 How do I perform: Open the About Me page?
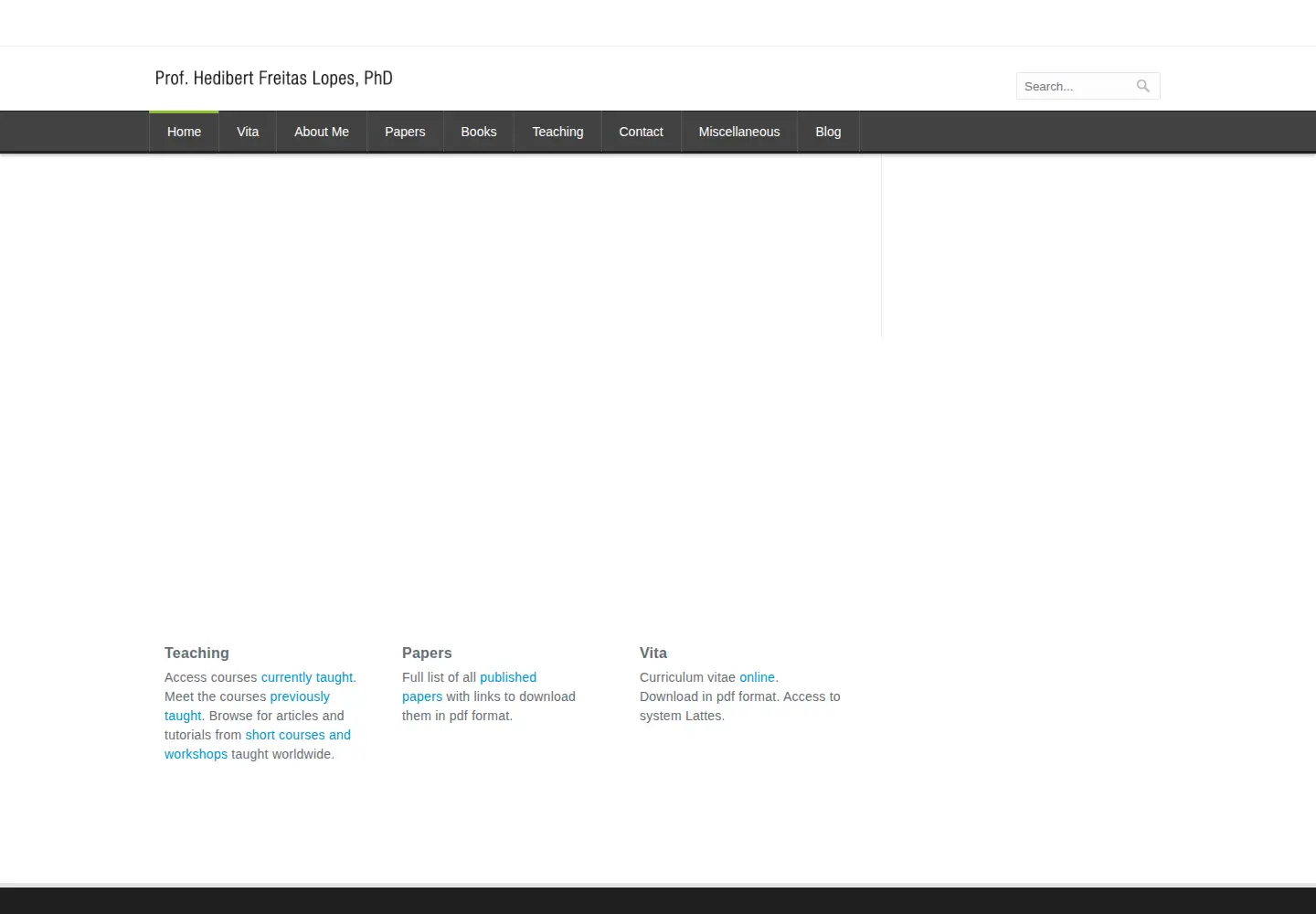tap(322, 132)
